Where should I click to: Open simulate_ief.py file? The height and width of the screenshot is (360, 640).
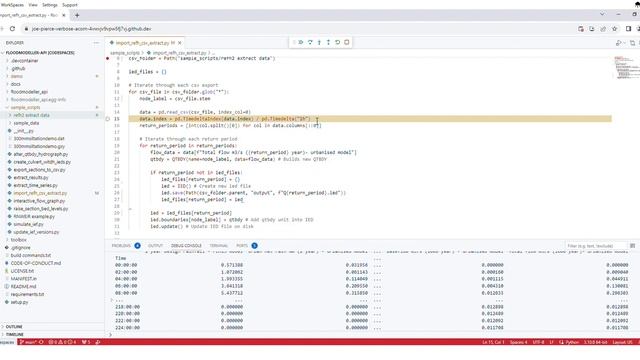[29, 224]
